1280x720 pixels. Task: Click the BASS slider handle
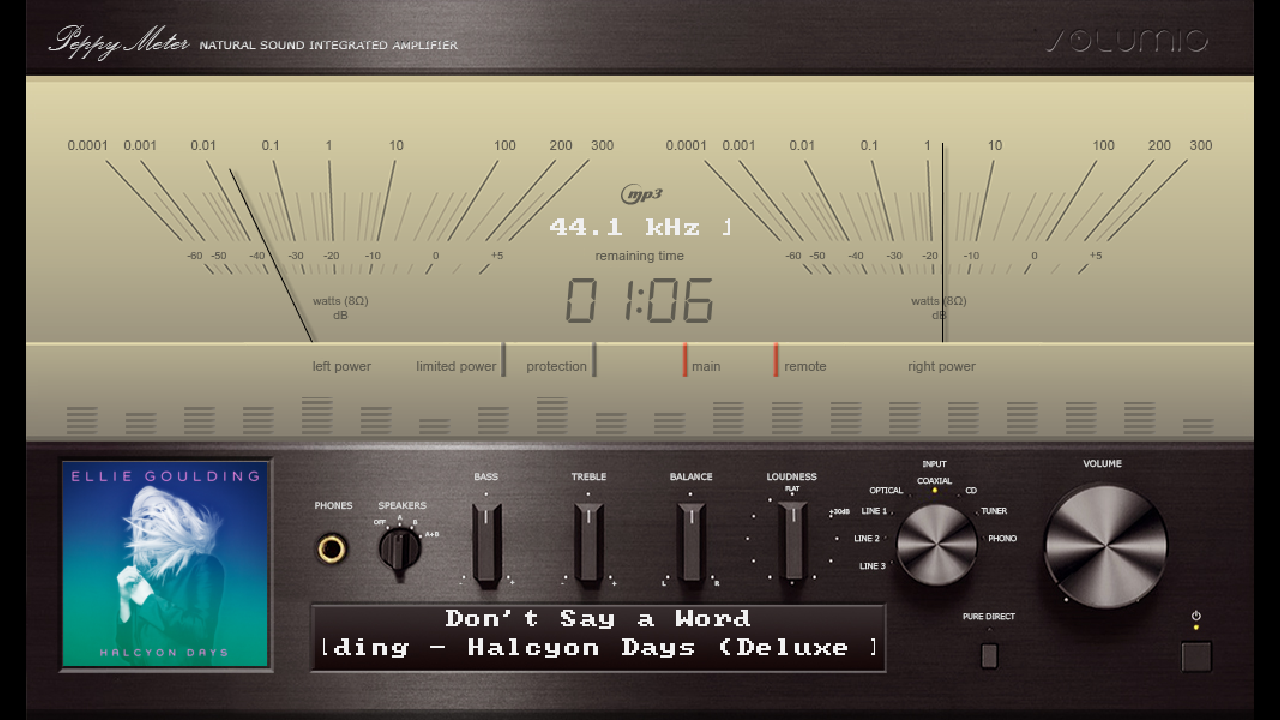pyautogui.click(x=487, y=543)
